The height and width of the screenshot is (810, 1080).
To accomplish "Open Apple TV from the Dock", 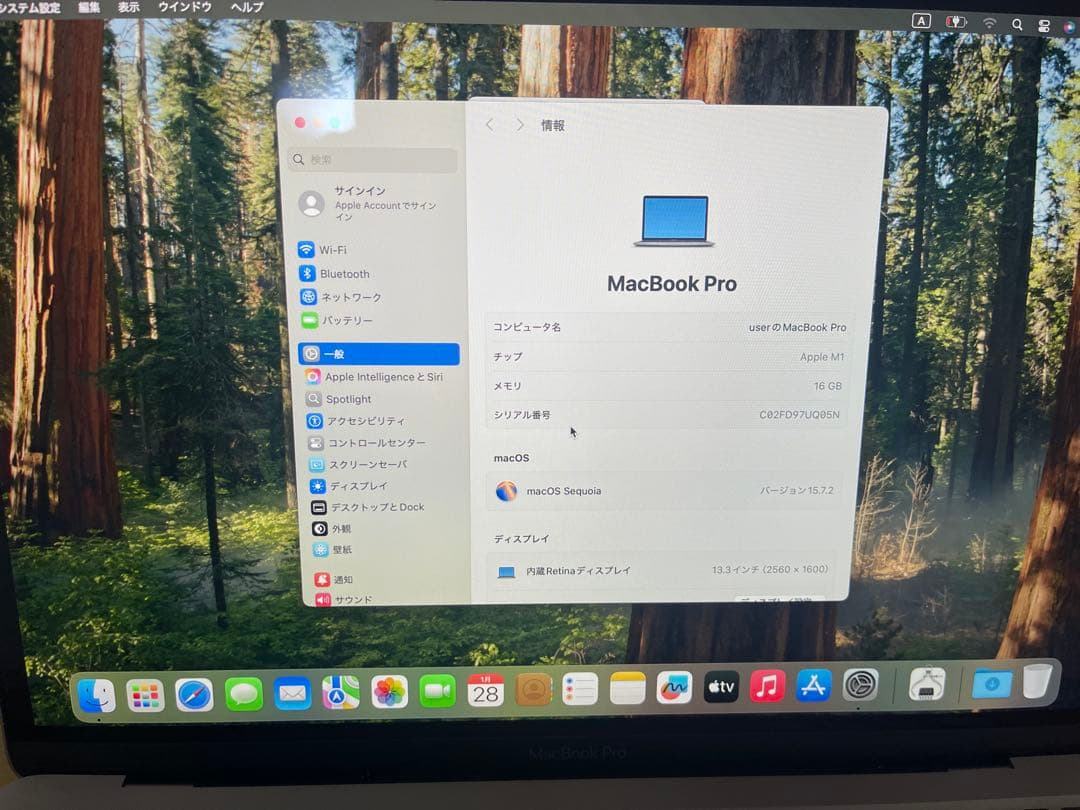I will (721, 687).
